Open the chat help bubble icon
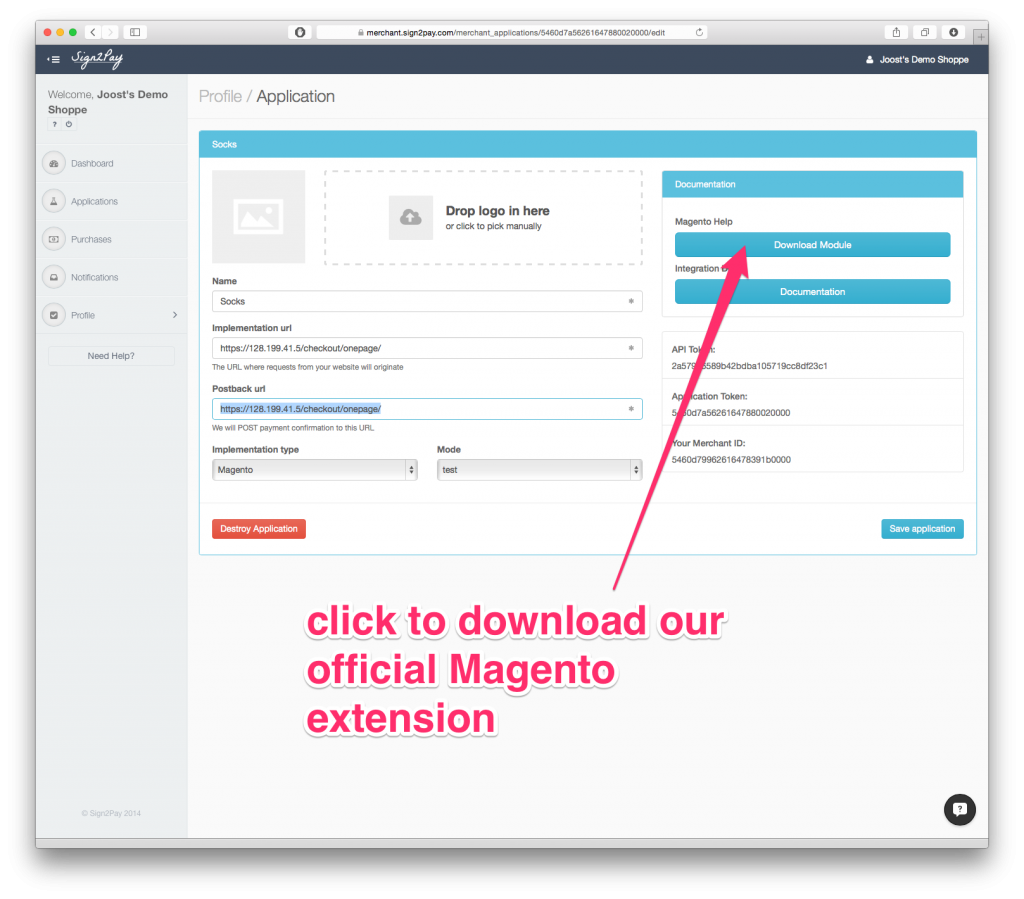The width and height of the screenshot is (1024, 899). 959,810
